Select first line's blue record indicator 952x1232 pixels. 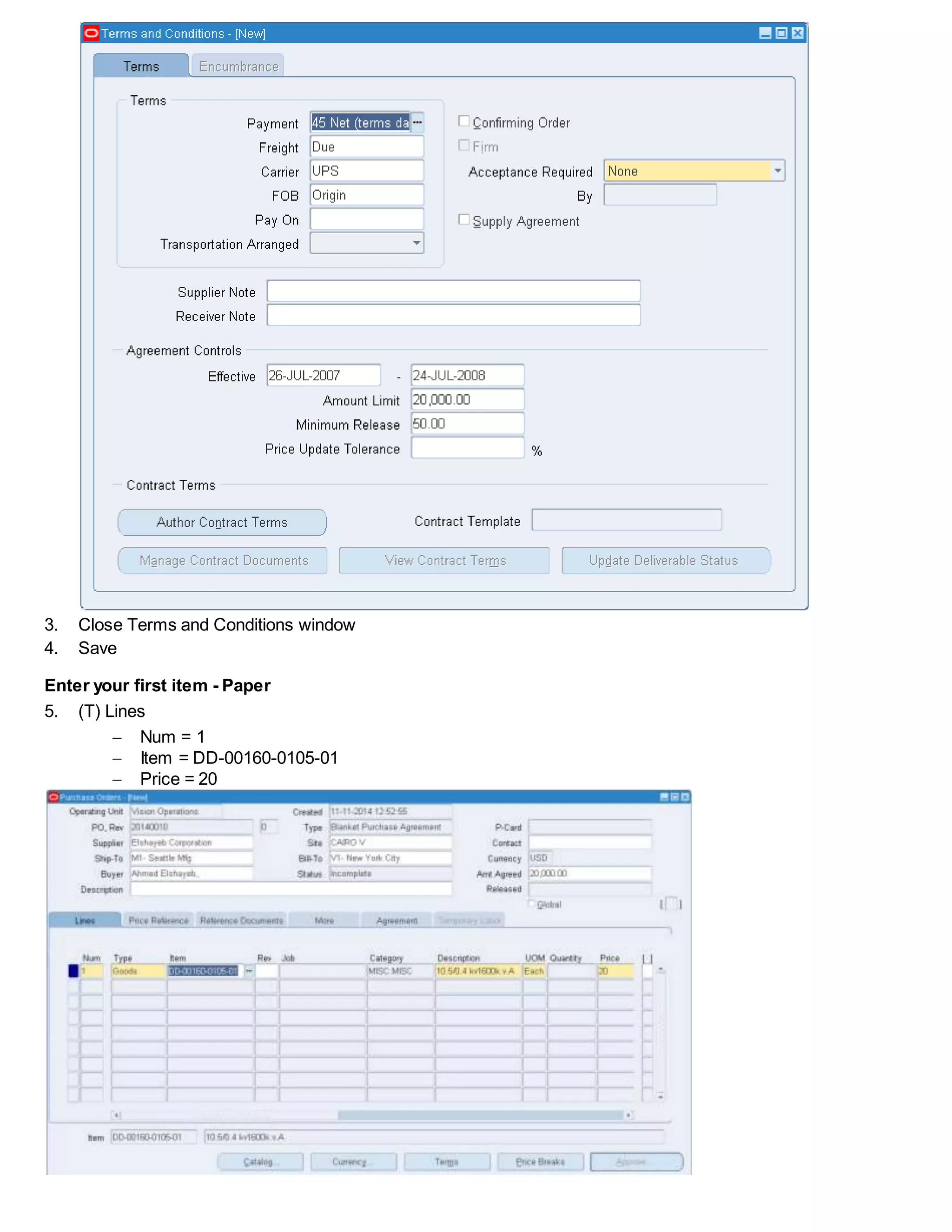73,971
